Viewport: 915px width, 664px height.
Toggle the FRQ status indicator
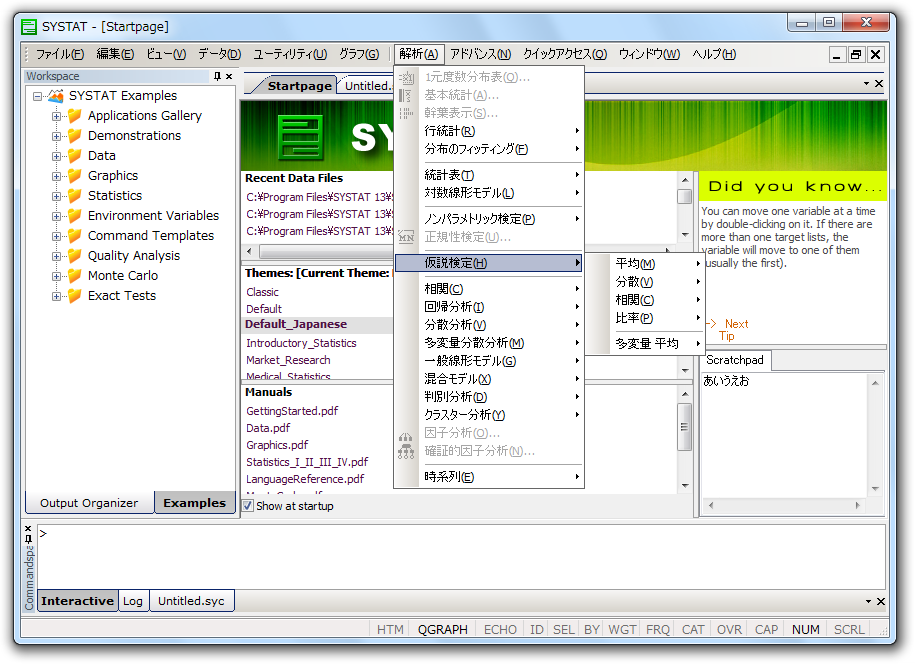(658, 630)
